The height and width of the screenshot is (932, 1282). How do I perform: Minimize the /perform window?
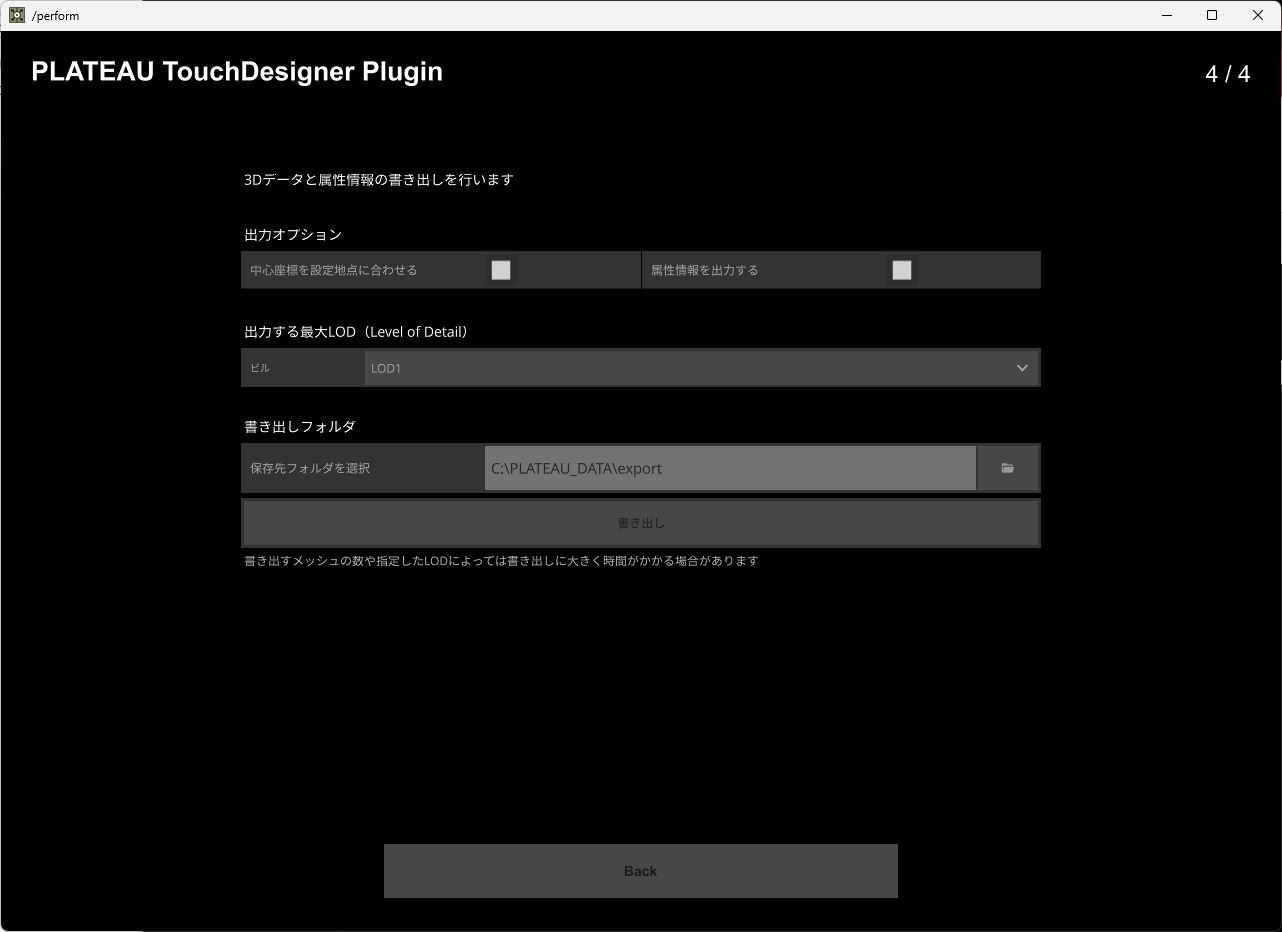coord(1166,15)
